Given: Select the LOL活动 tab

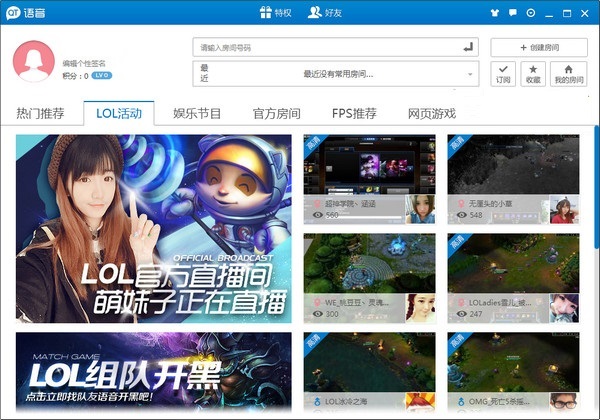Looking at the screenshot, I should click(119, 113).
